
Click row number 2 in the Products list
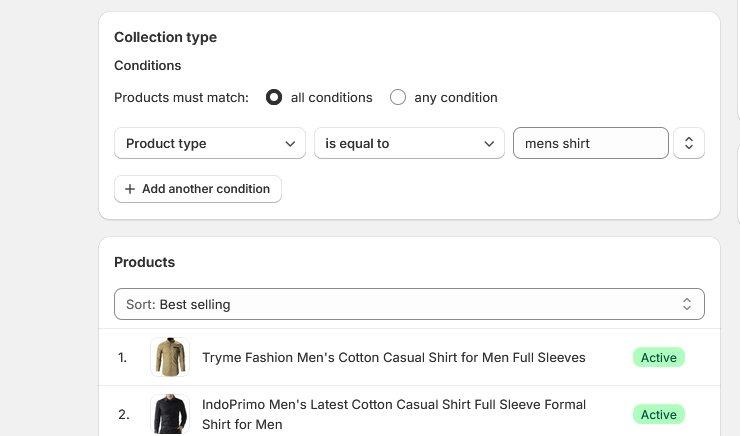[x=123, y=414]
